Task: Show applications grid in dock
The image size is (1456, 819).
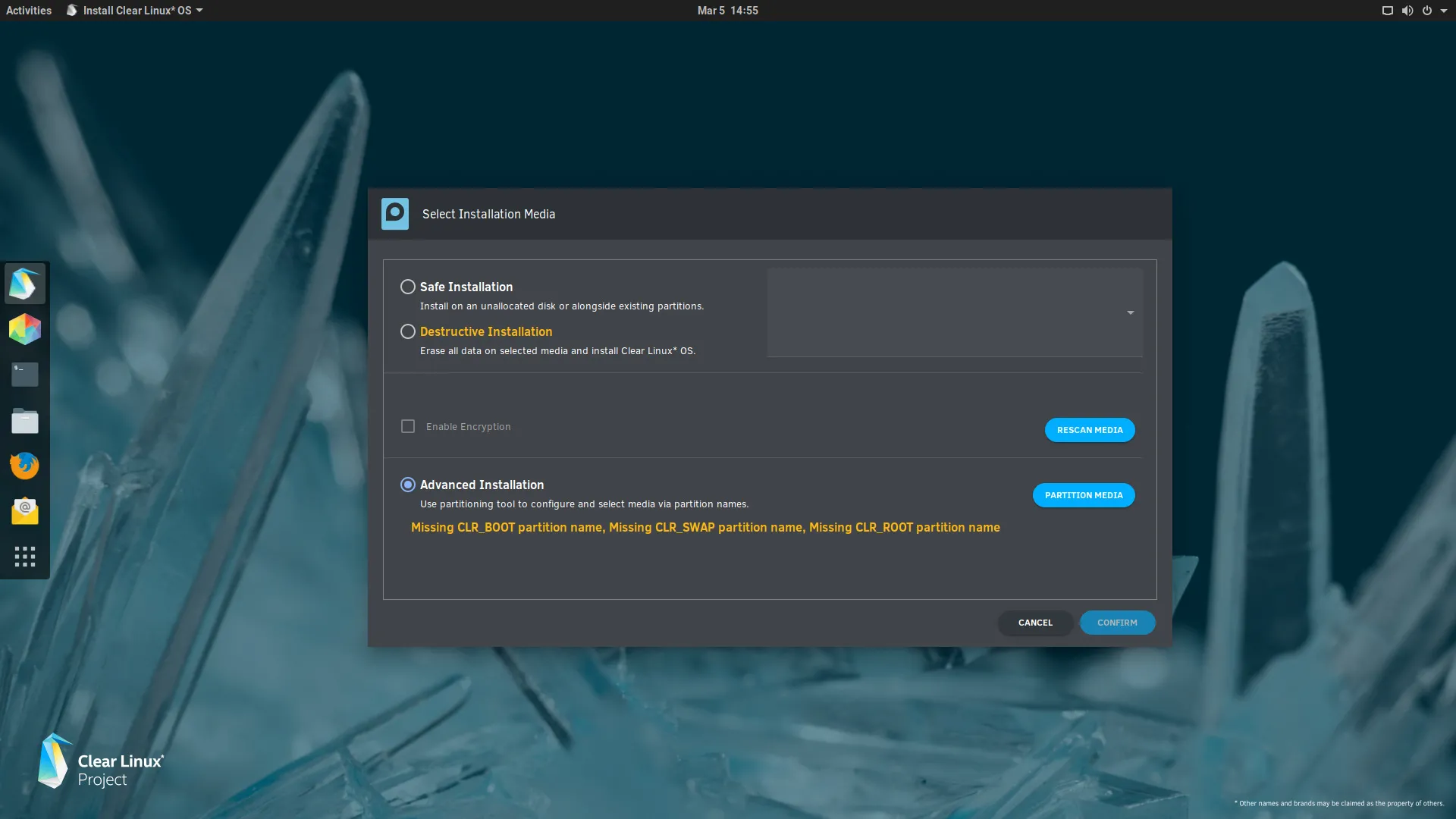Action: (x=25, y=557)
